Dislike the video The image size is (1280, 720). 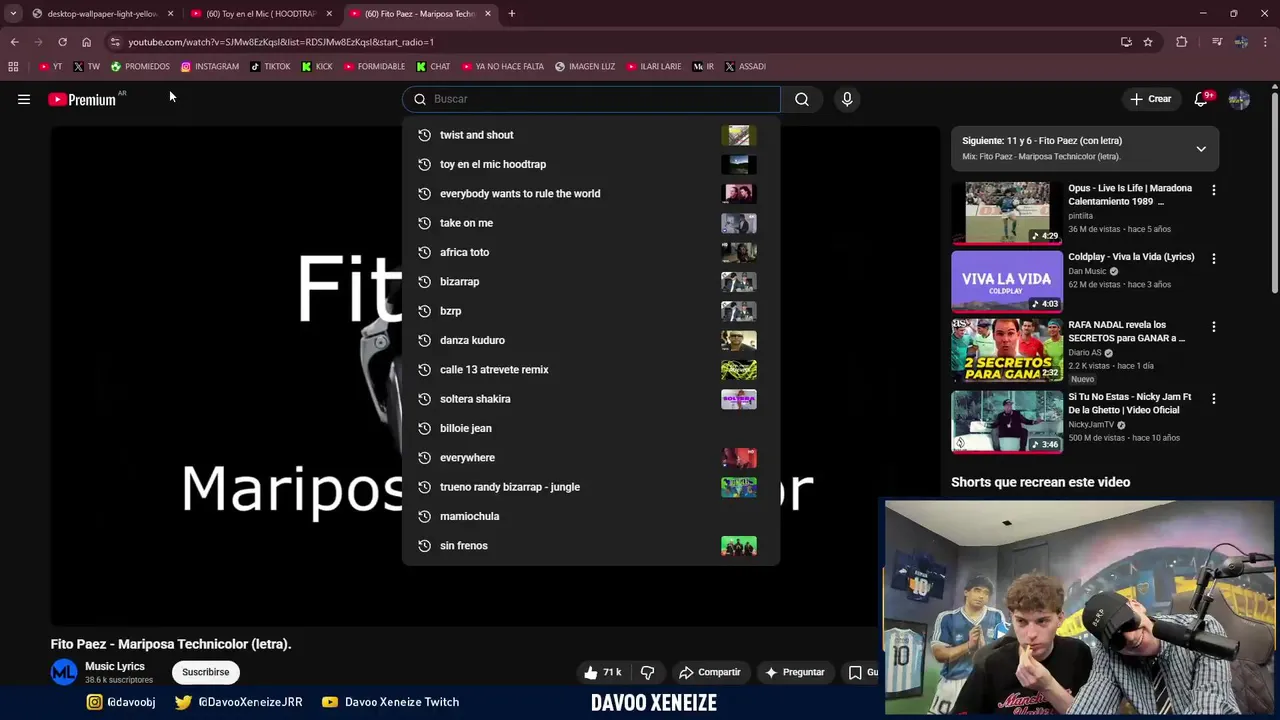tap(647, 672)
